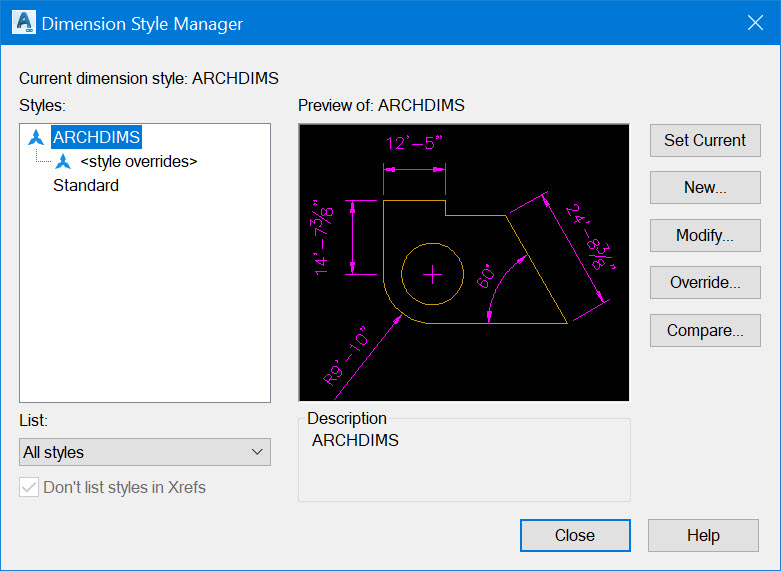
Task: Toggle Don't list styles in Xrefs checkbox
Action: pyautogui.click(x=30, y=488)
